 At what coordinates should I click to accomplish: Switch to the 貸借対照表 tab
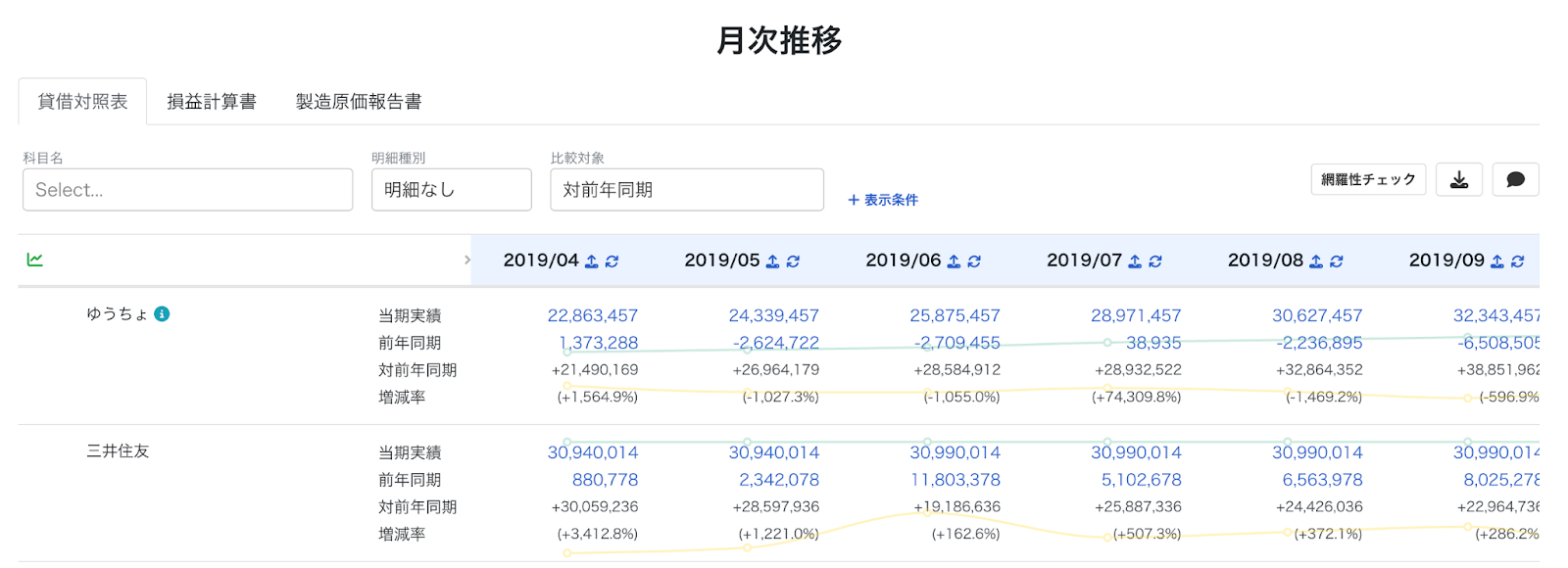point(83,101)
